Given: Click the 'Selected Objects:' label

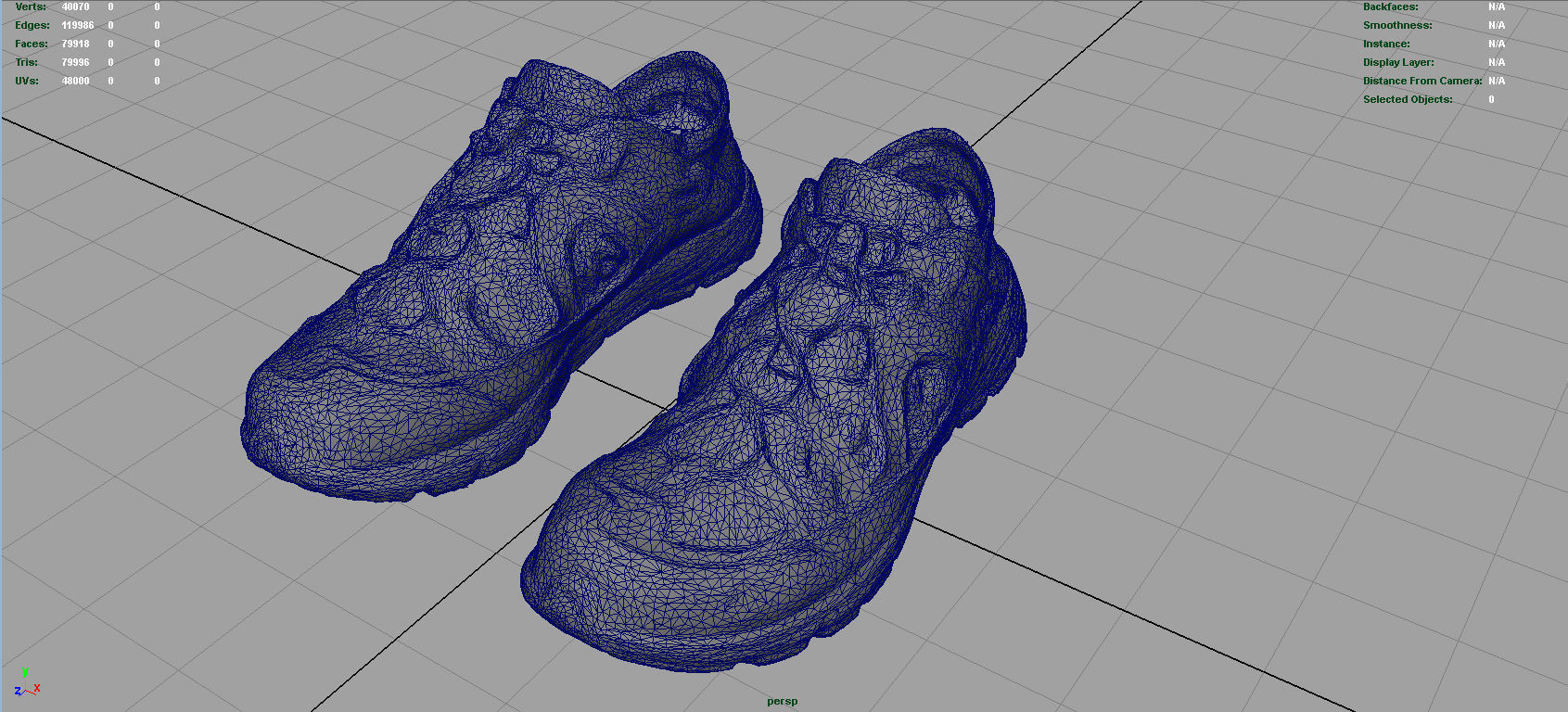Looking at the screenshot, I should click(1408, 99).
